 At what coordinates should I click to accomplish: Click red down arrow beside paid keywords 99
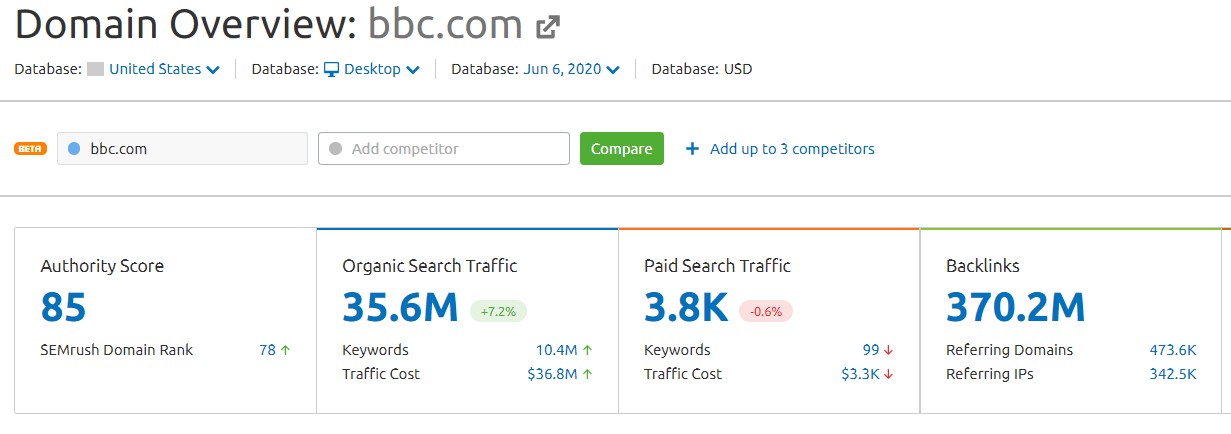tap(888, 350)
